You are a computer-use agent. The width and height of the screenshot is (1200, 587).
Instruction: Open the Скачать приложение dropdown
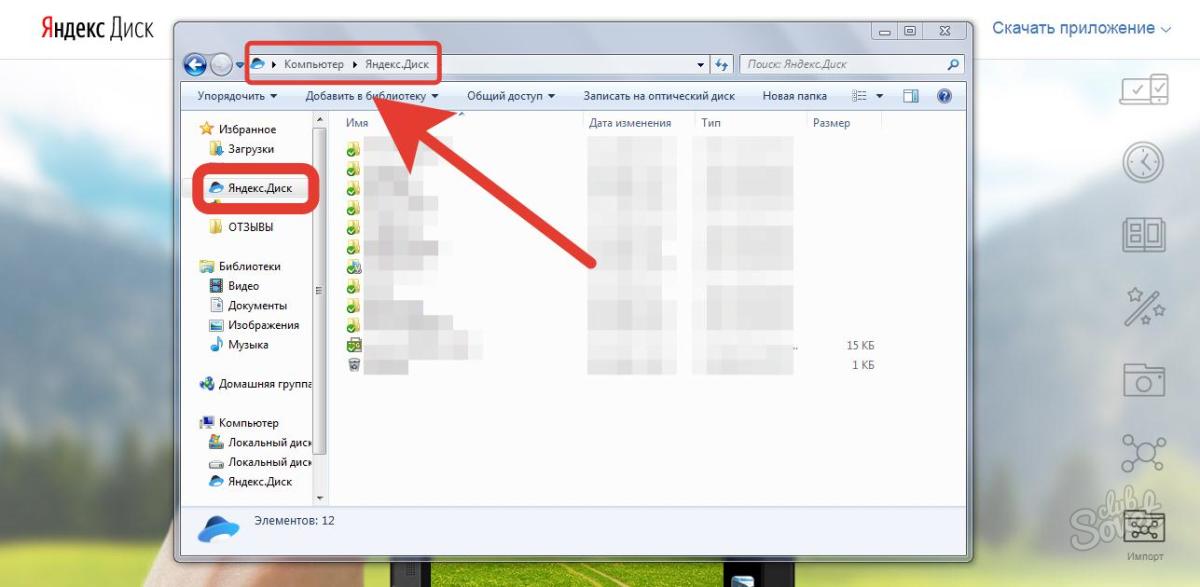[x=1081, y=28]
